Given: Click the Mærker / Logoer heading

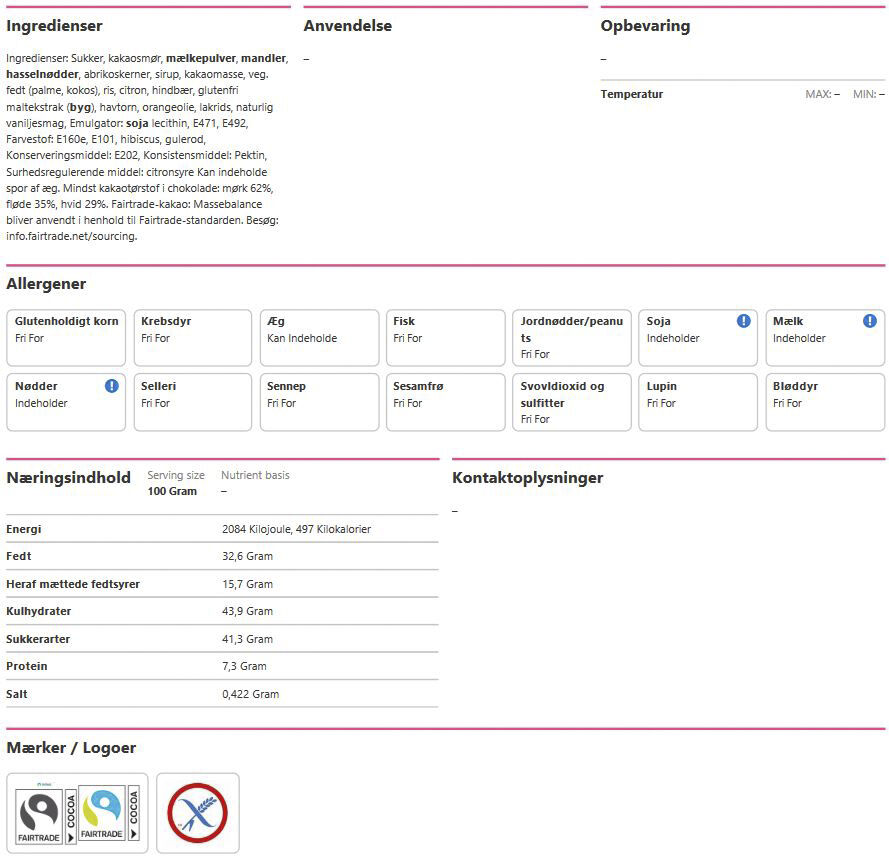Looking at the screenshot, I should pyautogui.click(x=71, y=748).
